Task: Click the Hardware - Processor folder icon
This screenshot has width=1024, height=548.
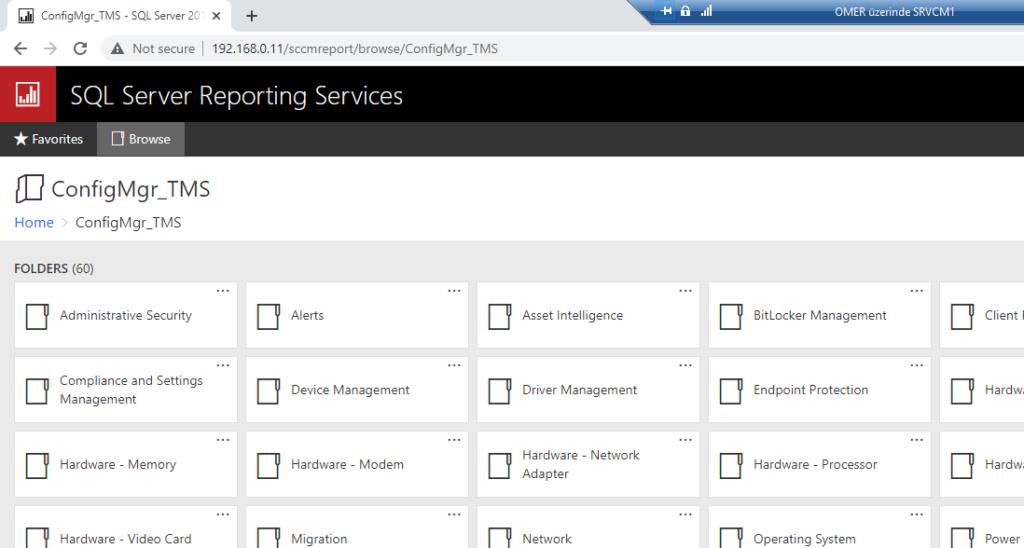Action: (731, 465)
